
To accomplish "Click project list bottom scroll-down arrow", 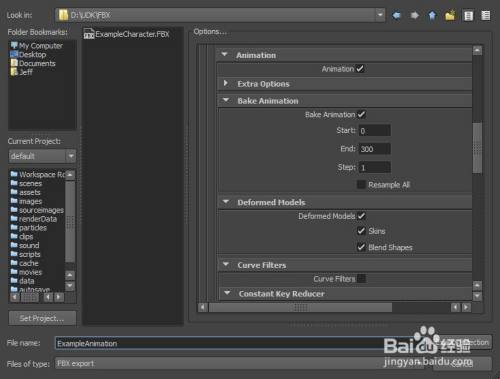I will point(70,286).
